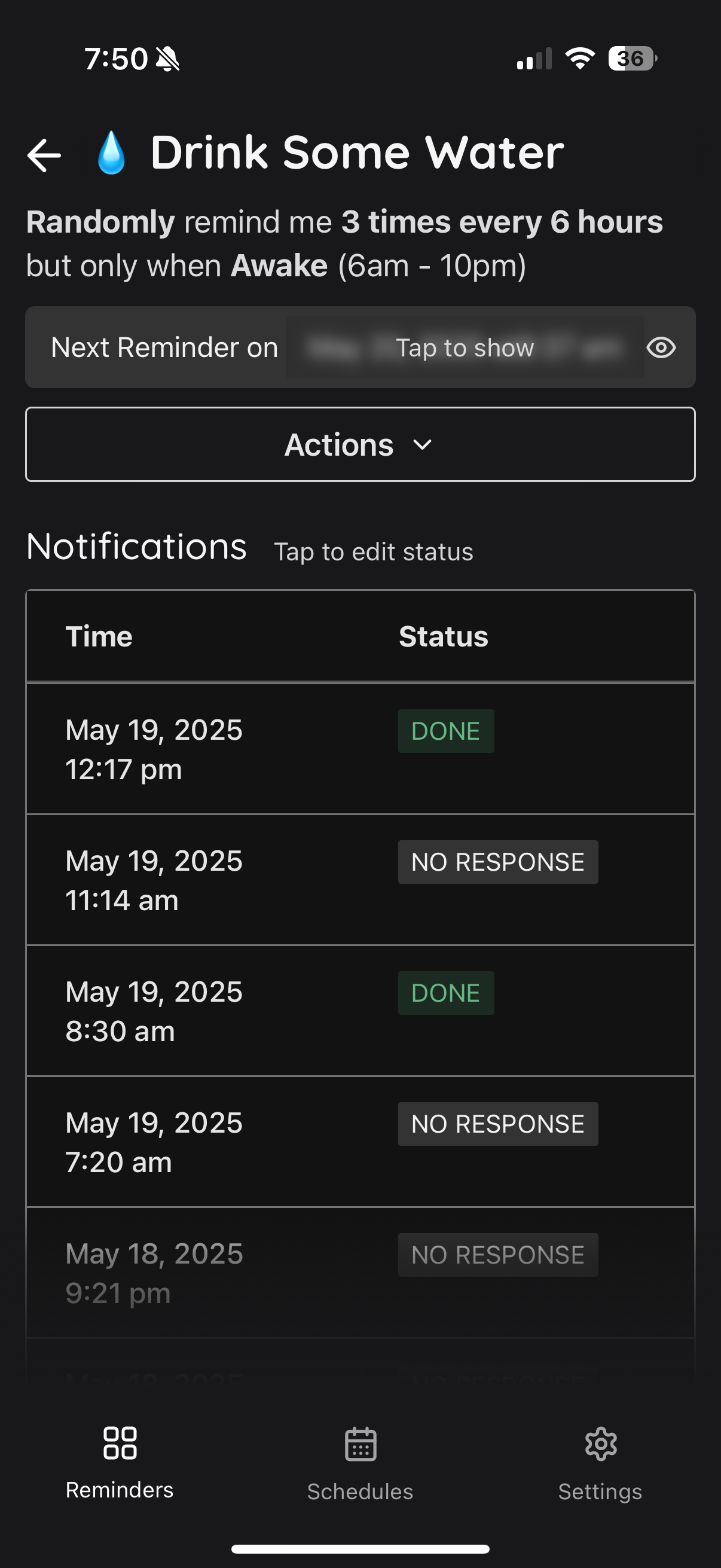Image resolution: width=721 pixels, height=1568 pixels.
Task: Tap the muted bell icon in status bar
Action: 168,59
